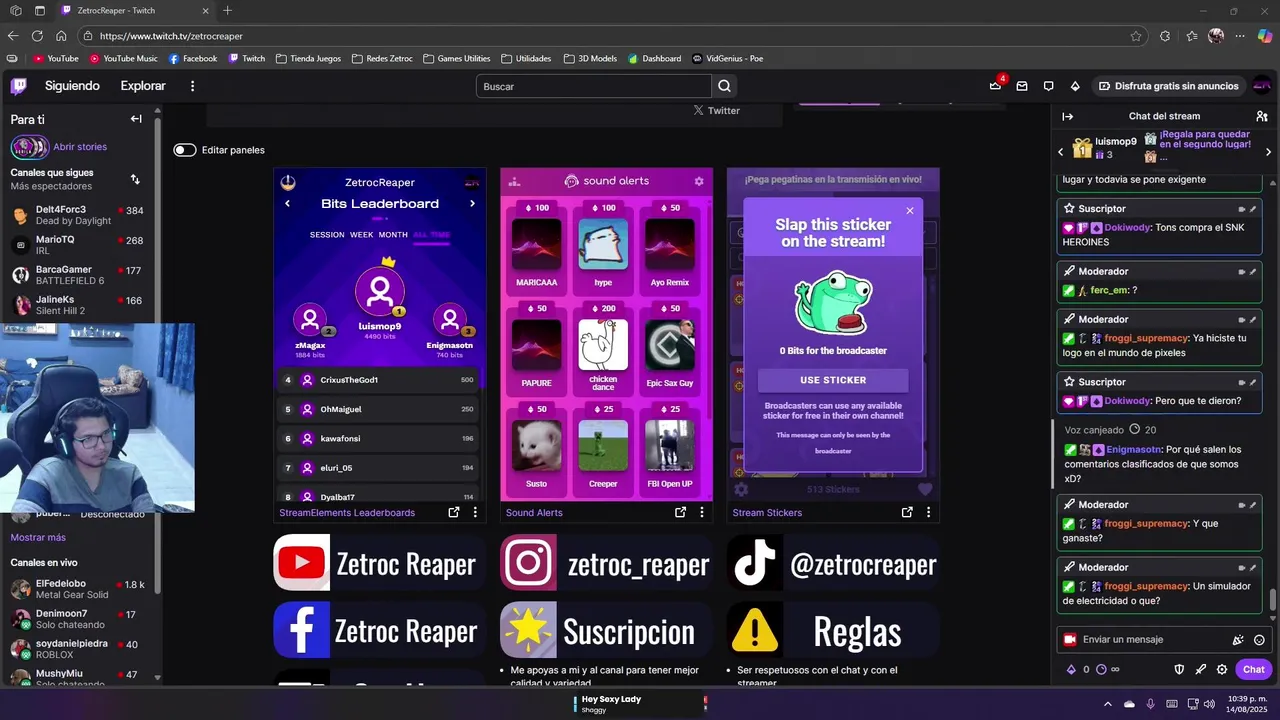Click the Buscar search field

pos(594,86)
